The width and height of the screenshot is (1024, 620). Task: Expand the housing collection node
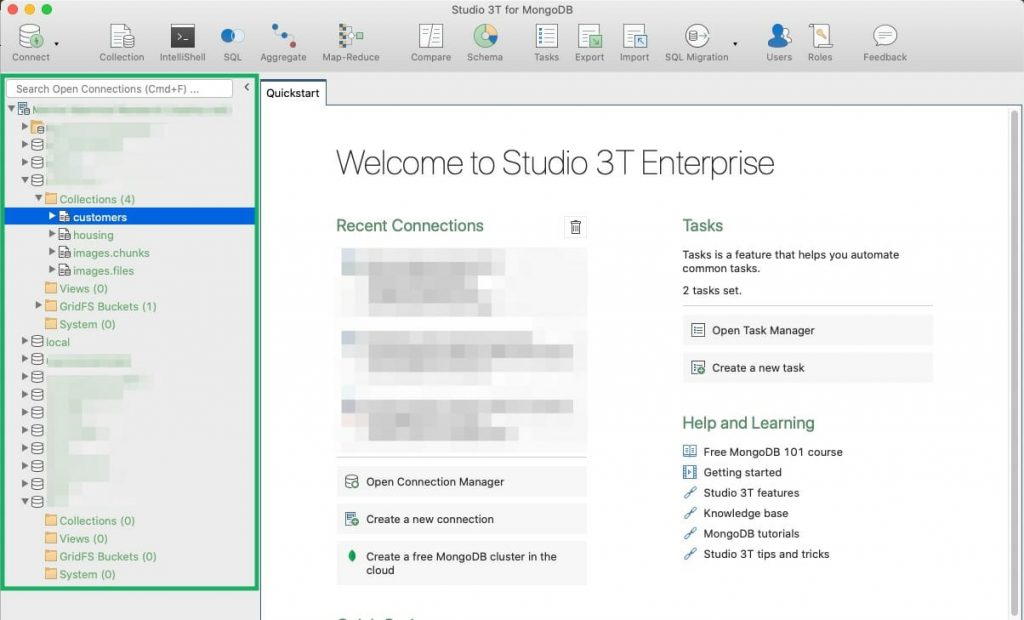click(52, 233)
